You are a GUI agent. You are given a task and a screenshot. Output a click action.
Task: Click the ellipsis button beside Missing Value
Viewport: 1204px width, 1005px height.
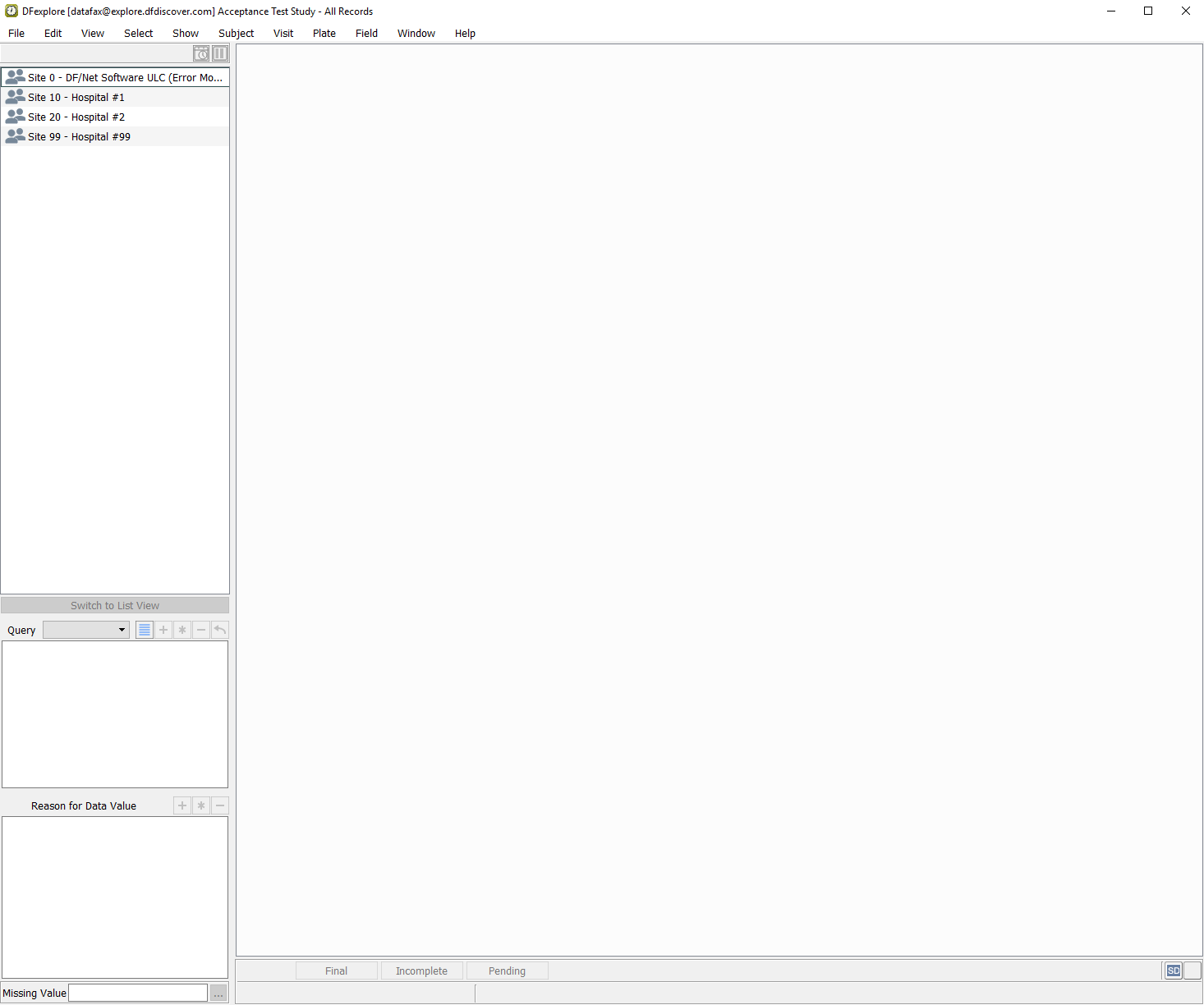click(x=218, y=994)
